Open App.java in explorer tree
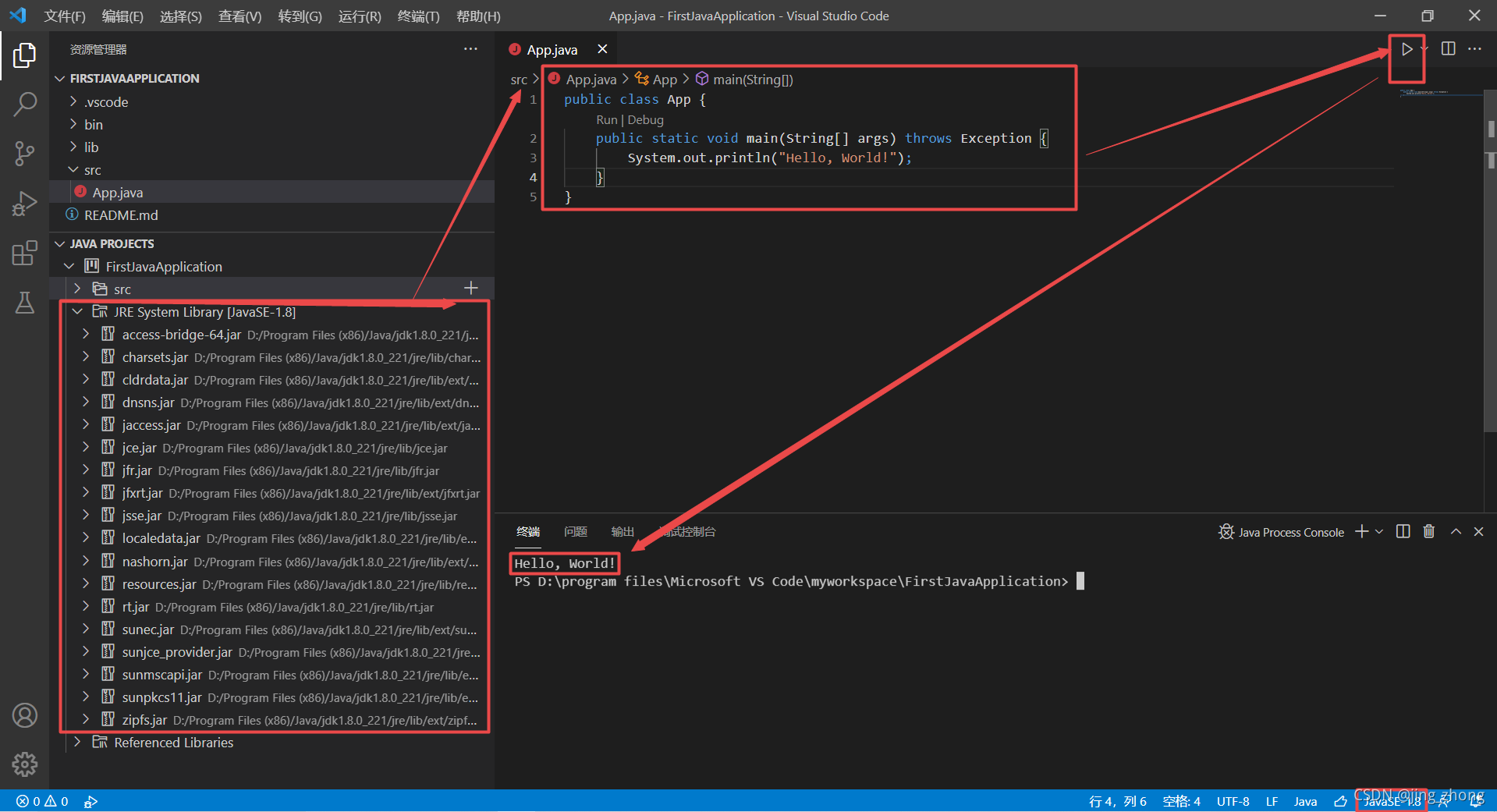This screenshot has width=1497, height=812. [272, 192]
